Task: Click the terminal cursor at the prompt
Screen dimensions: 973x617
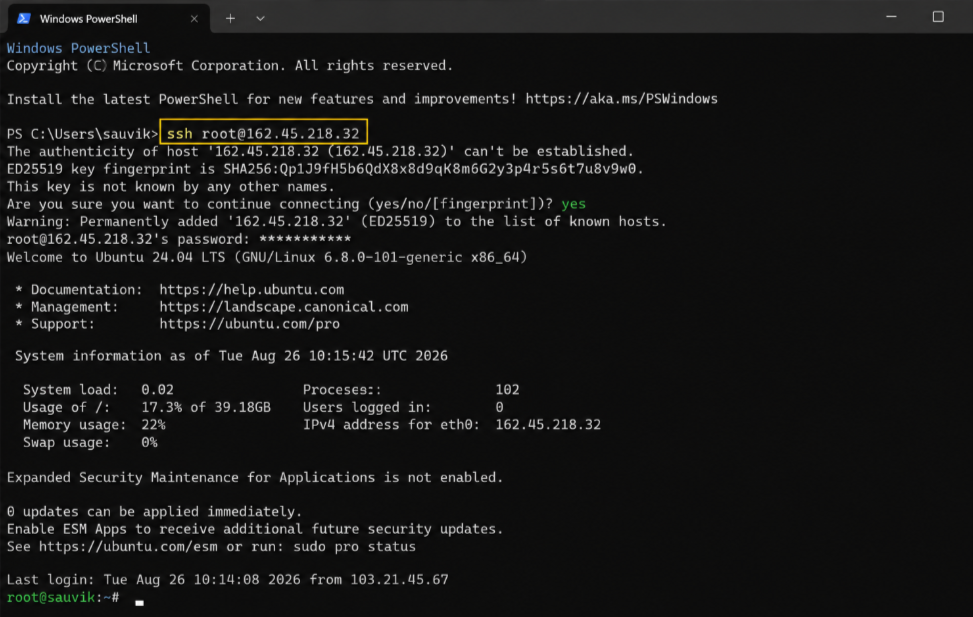Action: point(139,602)
